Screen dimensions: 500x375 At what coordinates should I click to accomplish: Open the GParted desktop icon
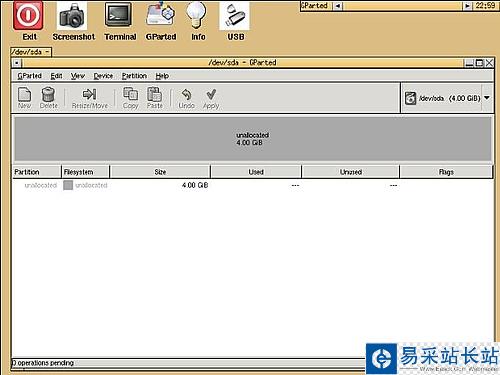point(161,14)
